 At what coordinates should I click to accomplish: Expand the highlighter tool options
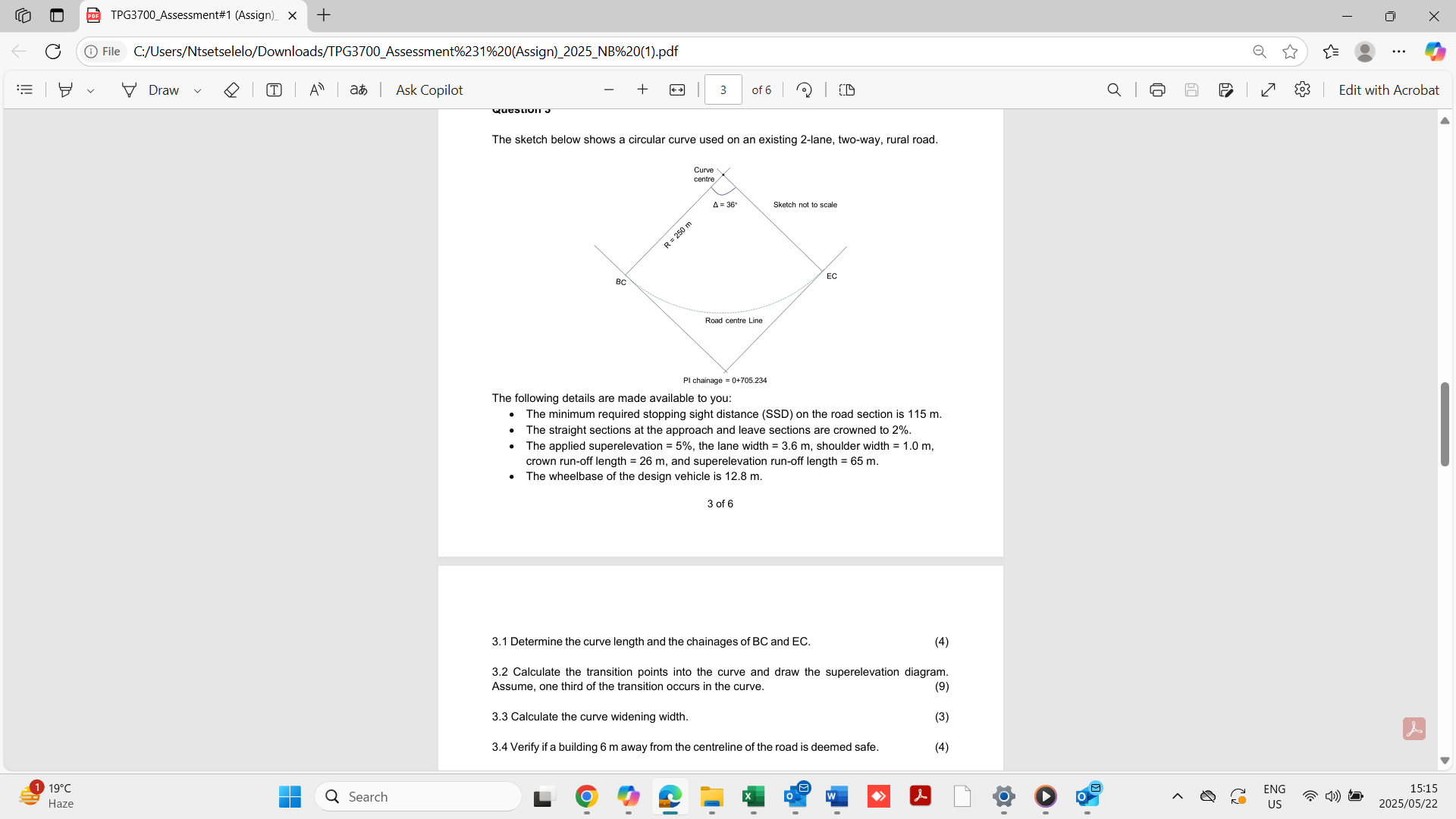(x=91, y=89)
